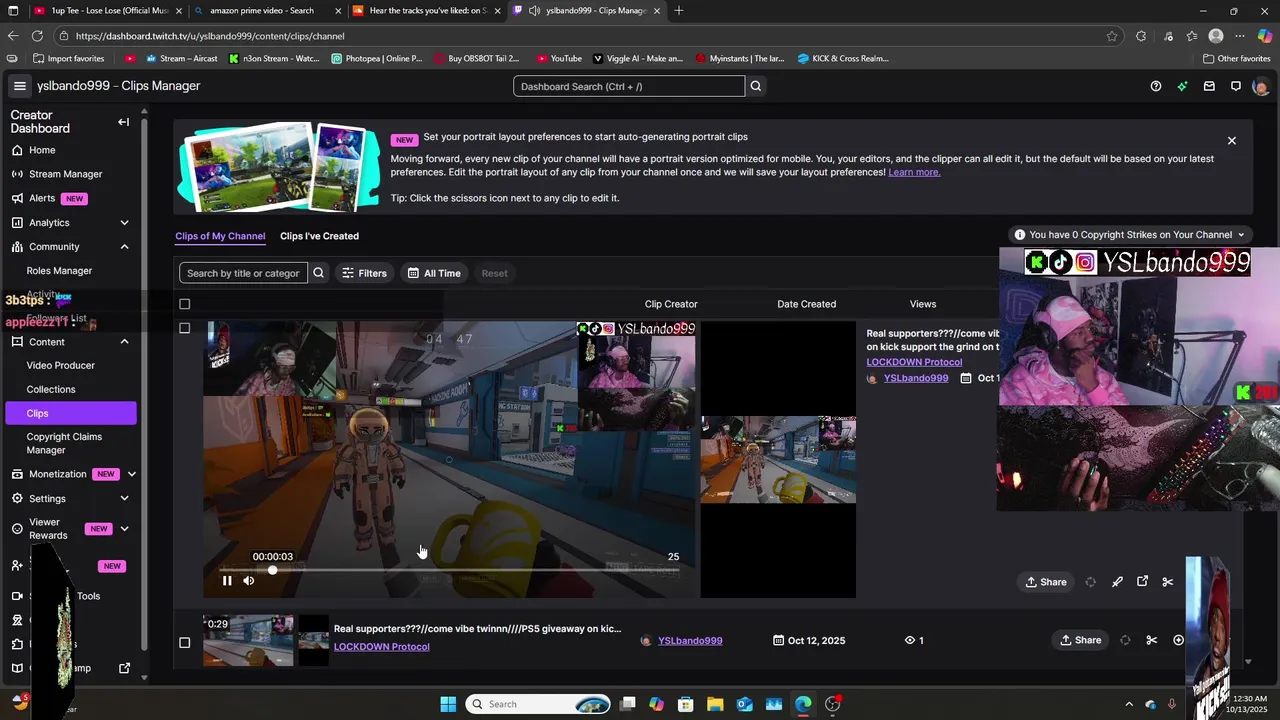The image size is (1280, 720).
Task: Click the clip playback progress scrubber
Action: (273, 570)
